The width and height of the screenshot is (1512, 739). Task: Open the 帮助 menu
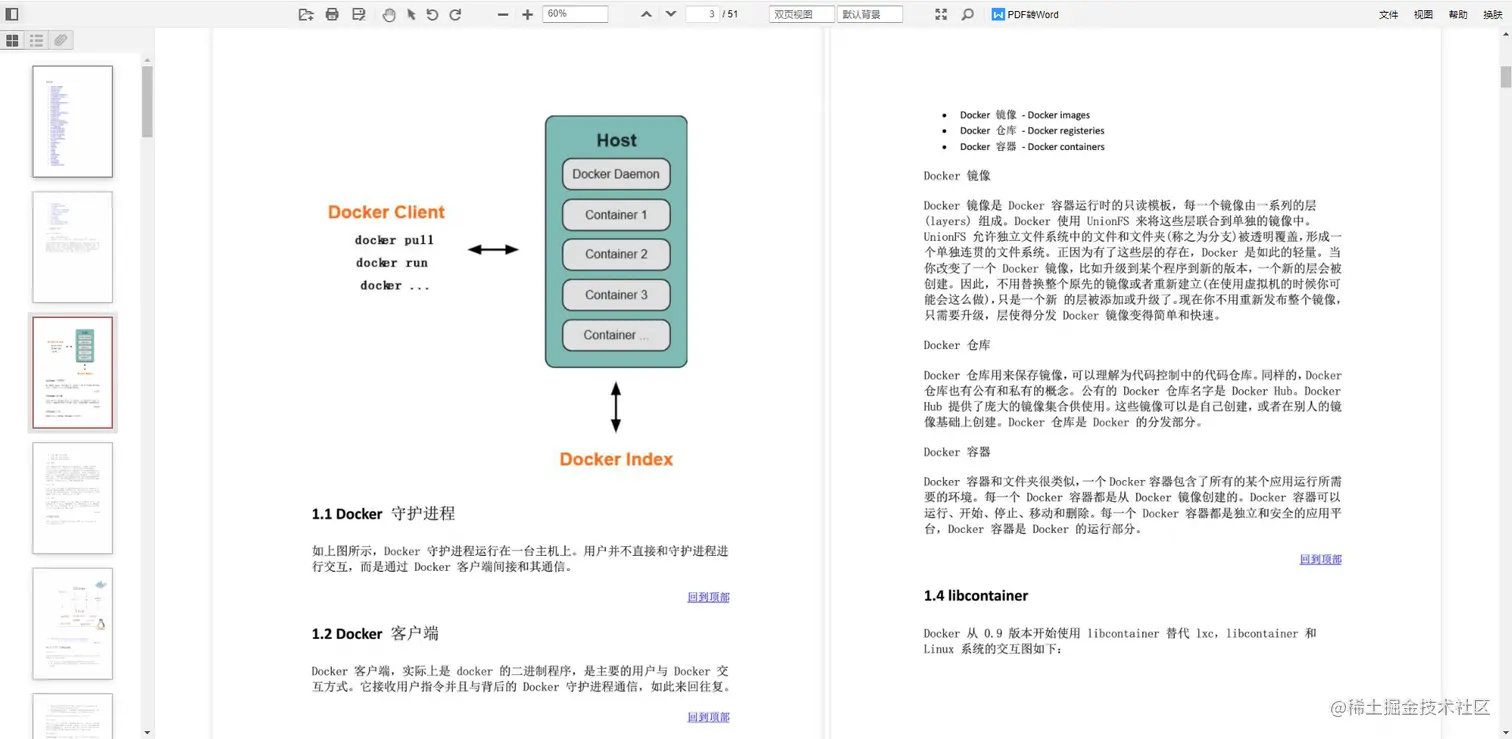click(1458, 15)
